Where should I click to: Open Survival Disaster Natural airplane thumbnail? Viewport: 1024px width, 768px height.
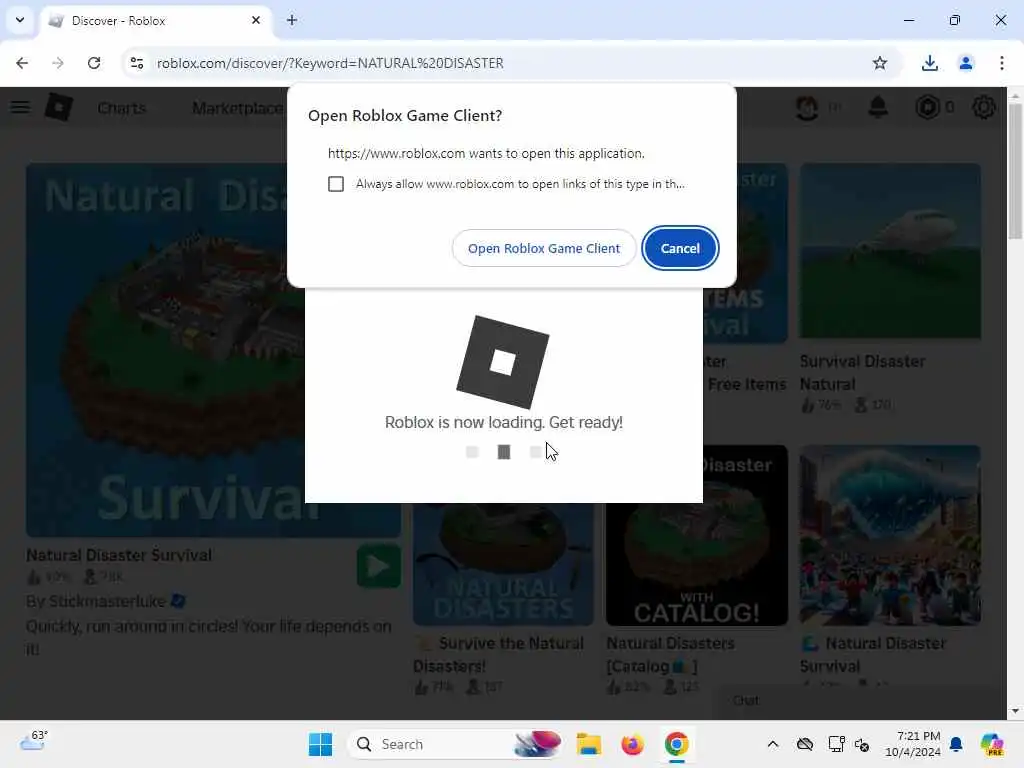pyautogui.click(x=890, y=251)
